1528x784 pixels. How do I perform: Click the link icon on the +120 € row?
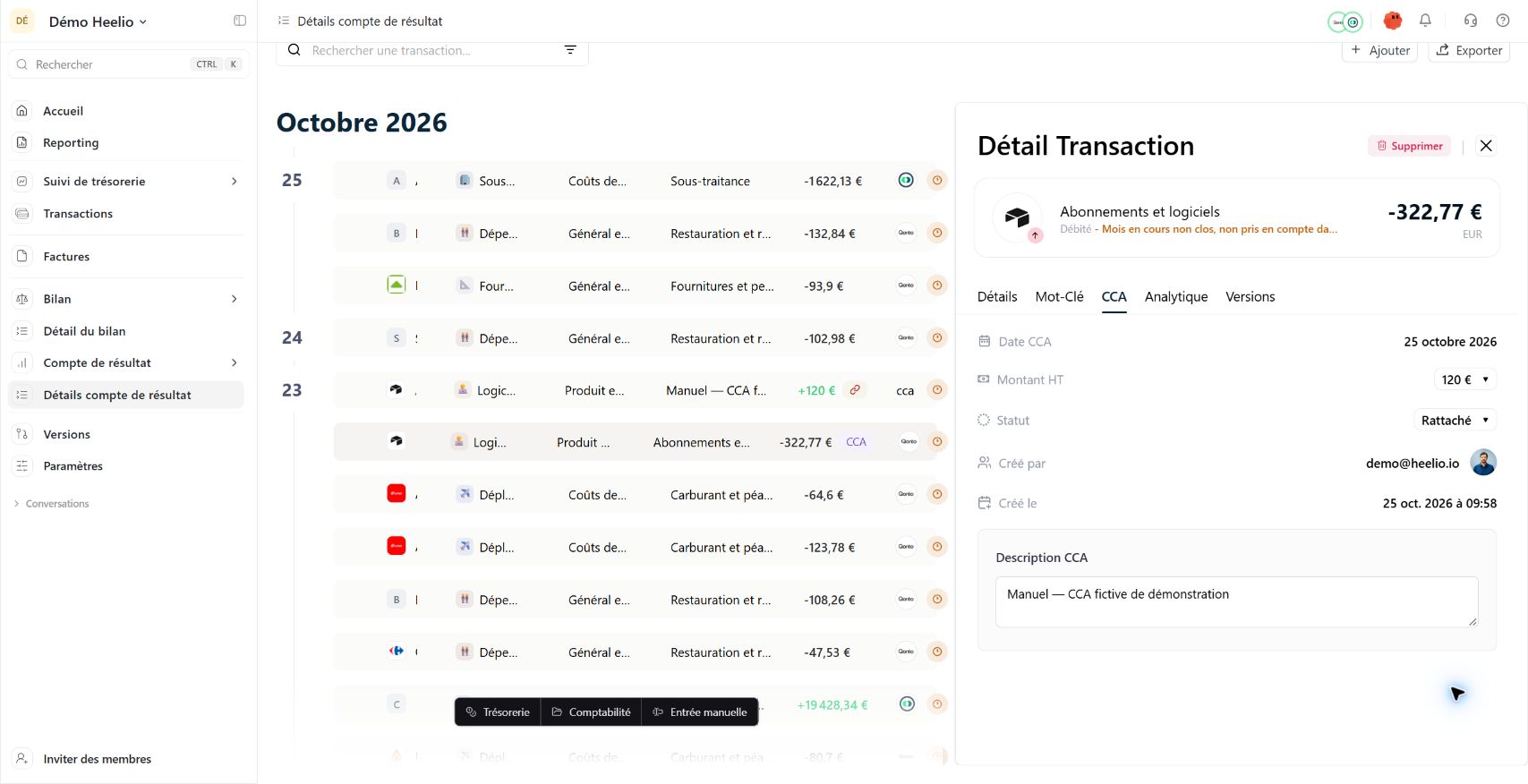[855, 390]
